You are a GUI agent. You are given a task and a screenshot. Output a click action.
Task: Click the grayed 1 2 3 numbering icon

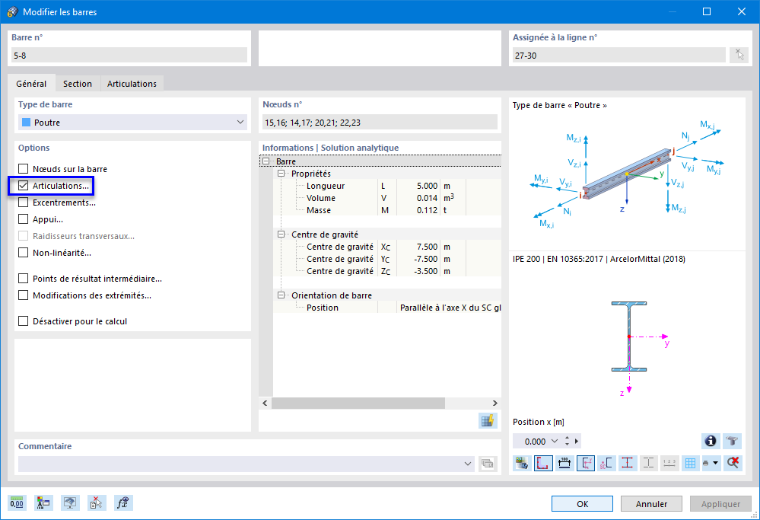pyautogui.click(x=669, y=463)
